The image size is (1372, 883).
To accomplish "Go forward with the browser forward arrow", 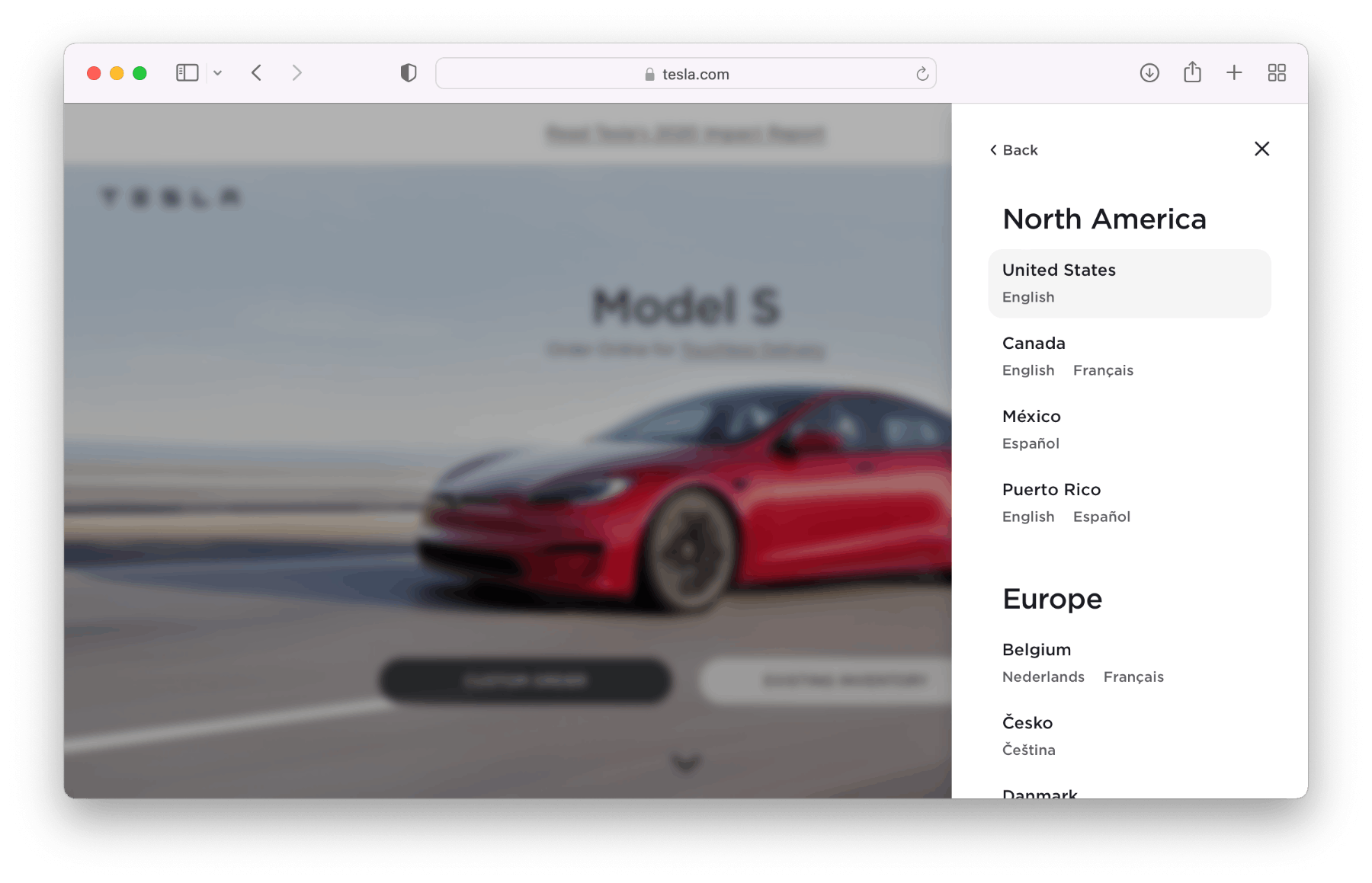I will [x=297, y=73].
